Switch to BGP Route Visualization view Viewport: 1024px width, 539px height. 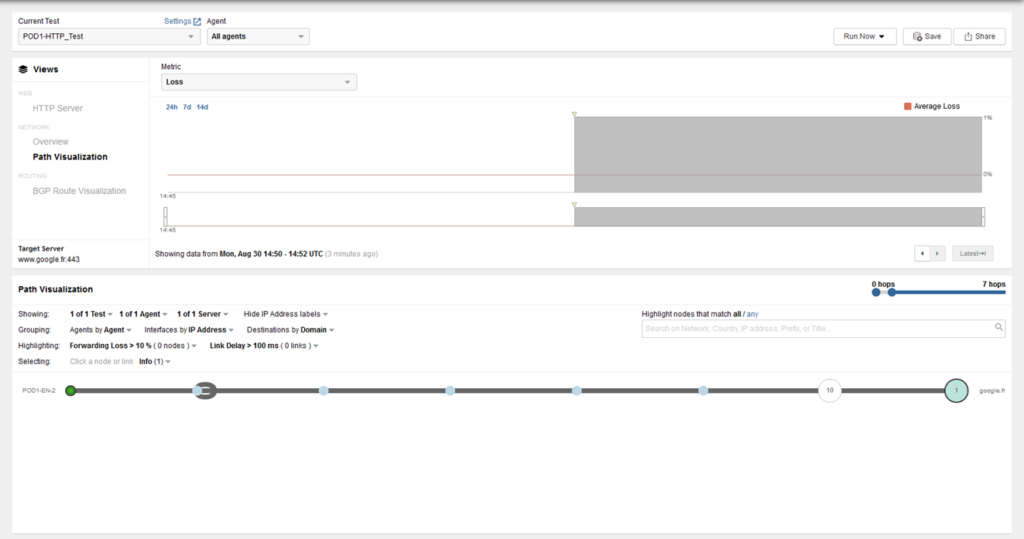(x=79, y=191)
